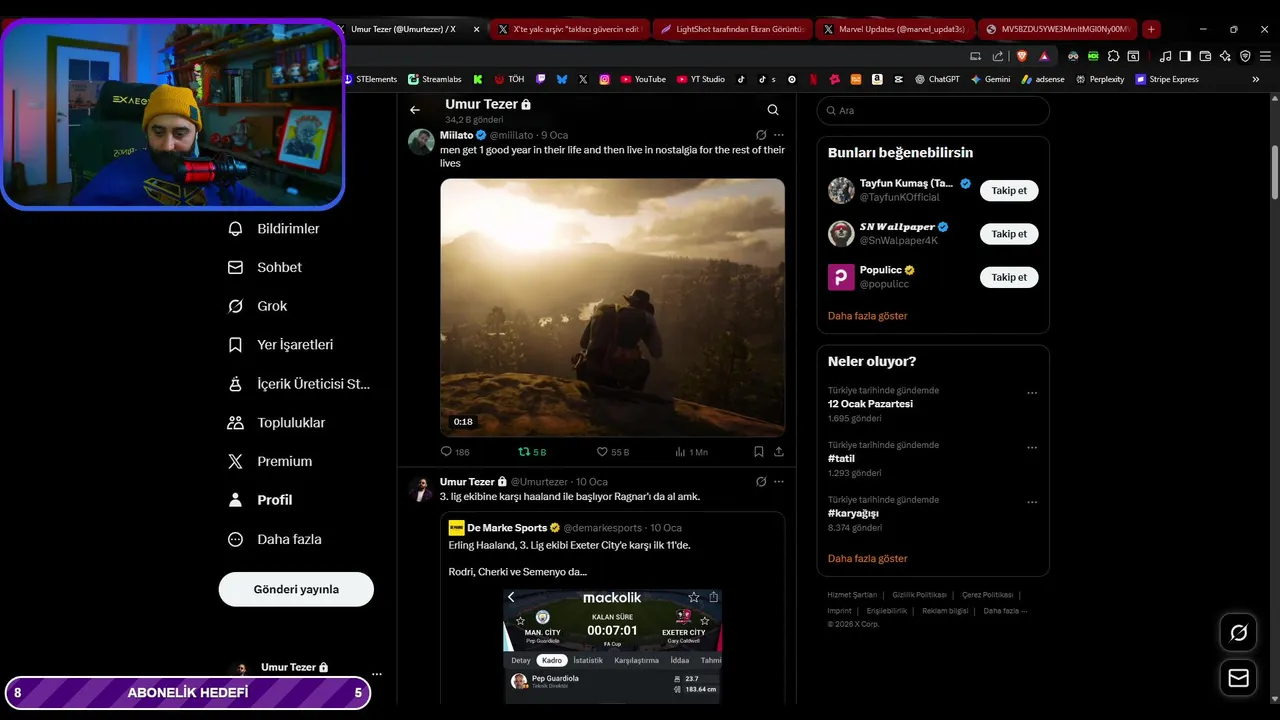Open Streamlabs bookmark
Image resolution: width=1280 pixels, height=720 pixels.
(x=435, y=79)
